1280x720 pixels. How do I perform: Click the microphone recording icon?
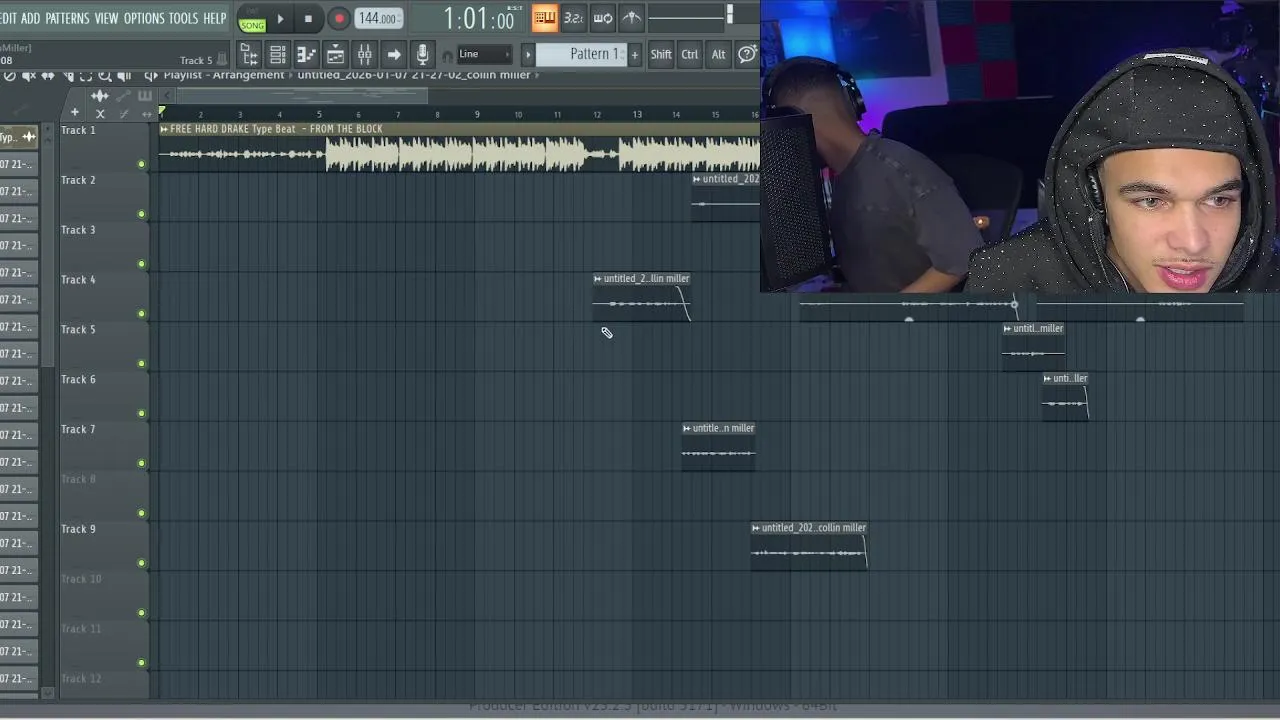tap(423, 54)
